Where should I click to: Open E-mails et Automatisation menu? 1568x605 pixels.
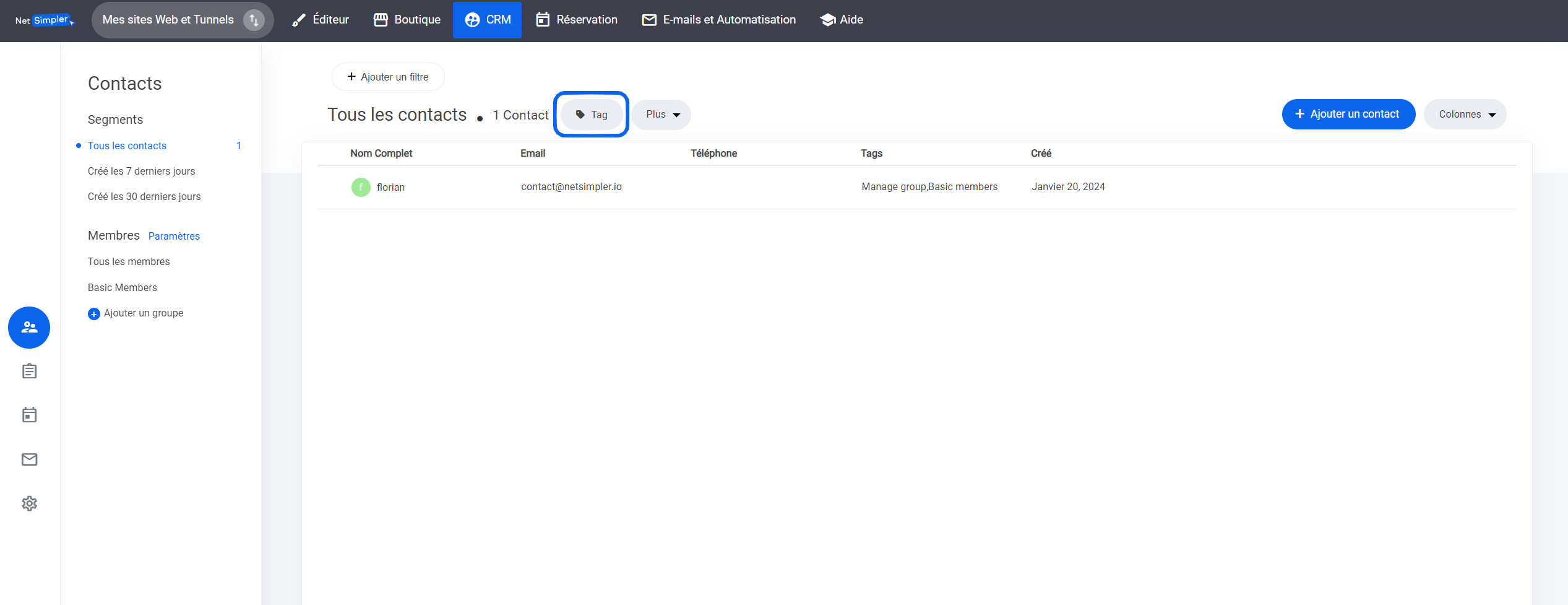[718, 20]
